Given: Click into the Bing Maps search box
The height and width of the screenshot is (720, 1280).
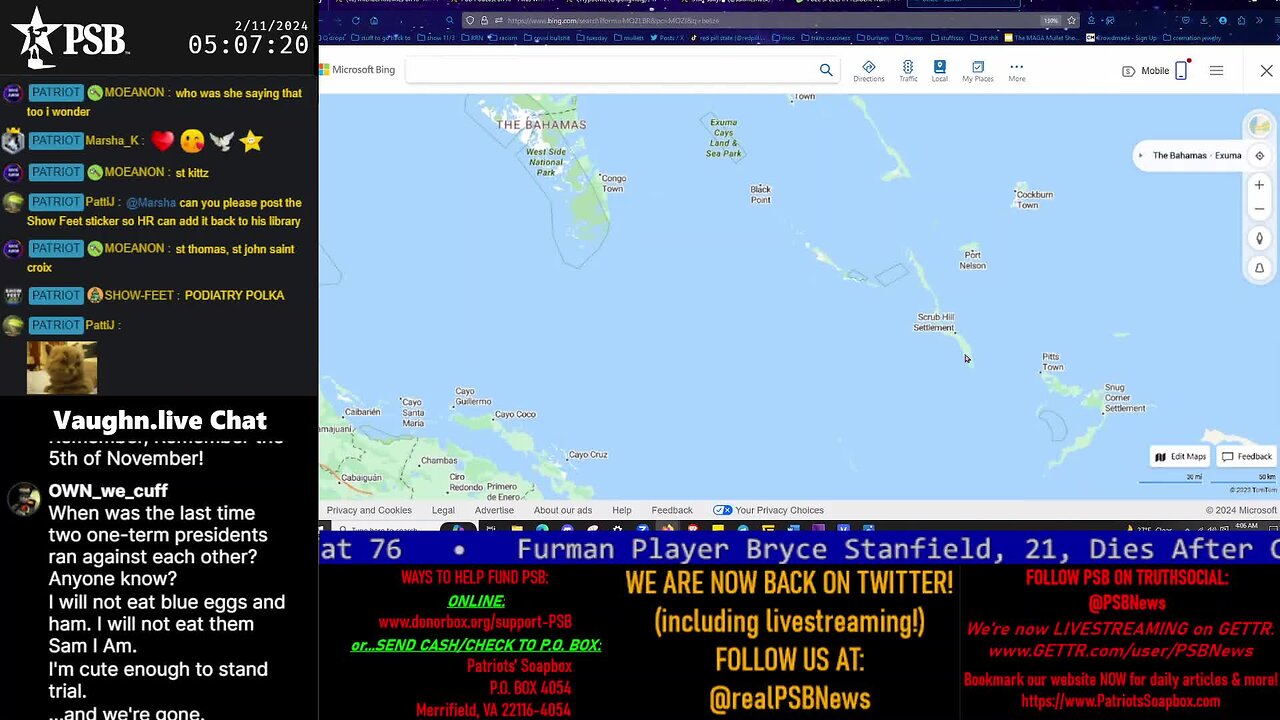Looking at the screenshot, I should (610, 70).
